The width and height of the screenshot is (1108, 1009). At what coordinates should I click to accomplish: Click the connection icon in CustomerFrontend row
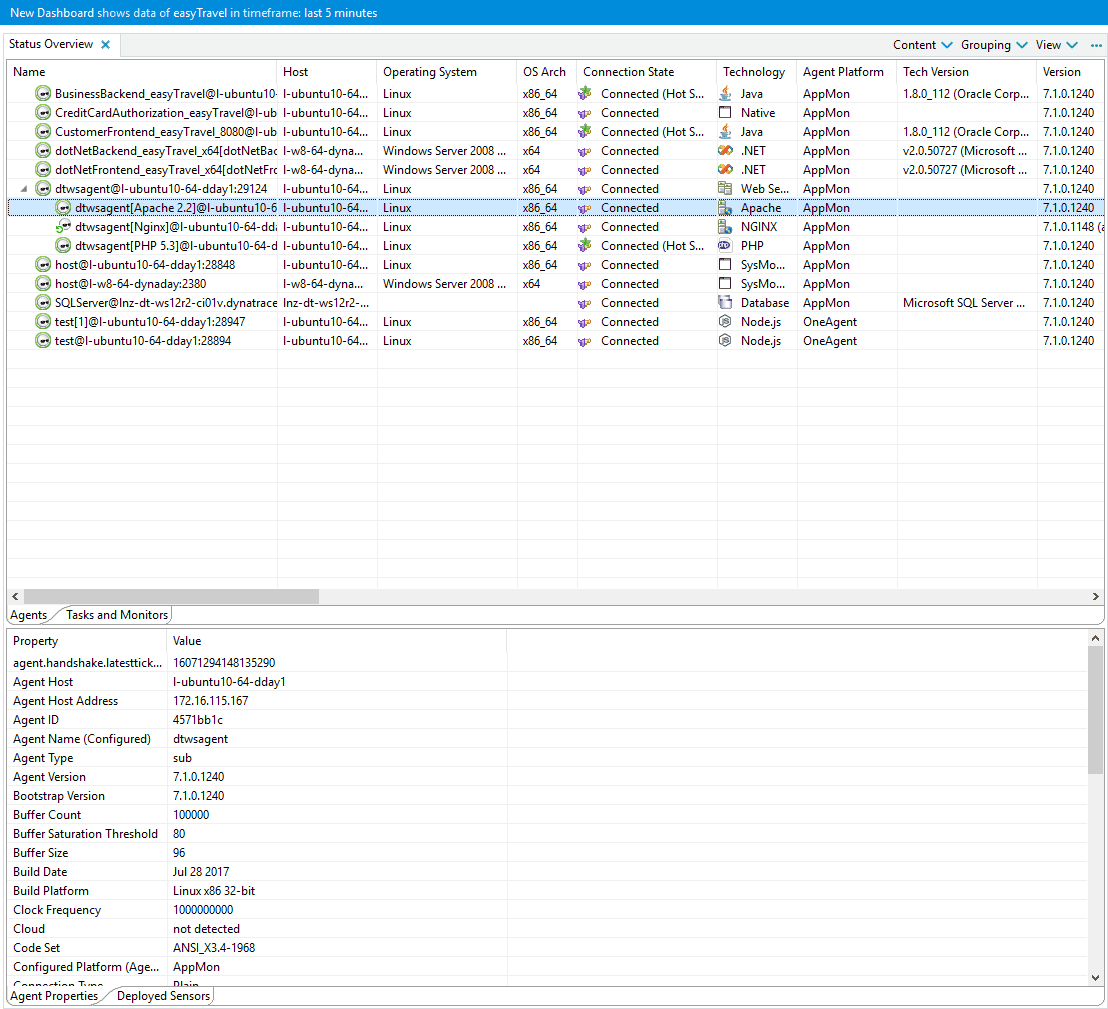585,131
